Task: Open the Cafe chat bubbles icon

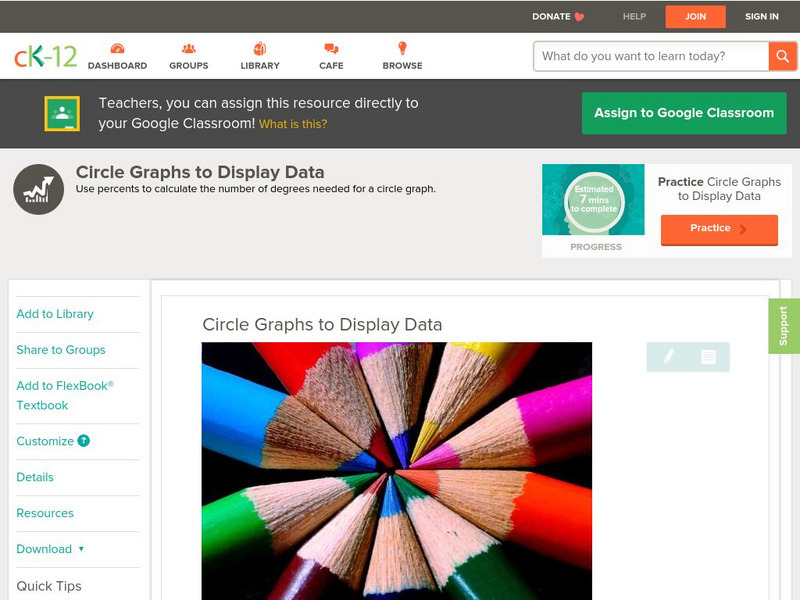Action: (x=331, y=48)
